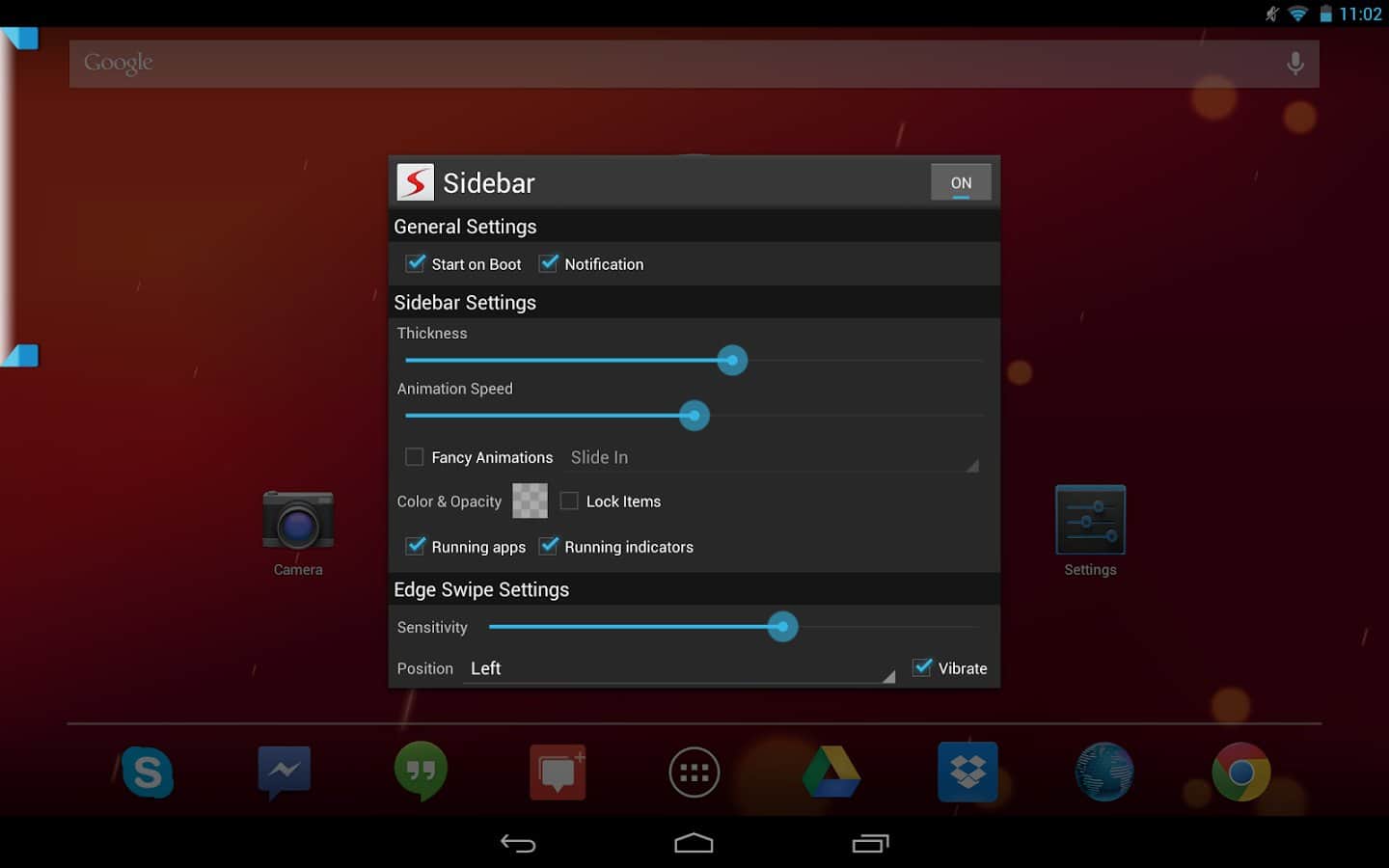Click the Thickness slider handle
Screen dimensions: 1389x868
(732, 361)
